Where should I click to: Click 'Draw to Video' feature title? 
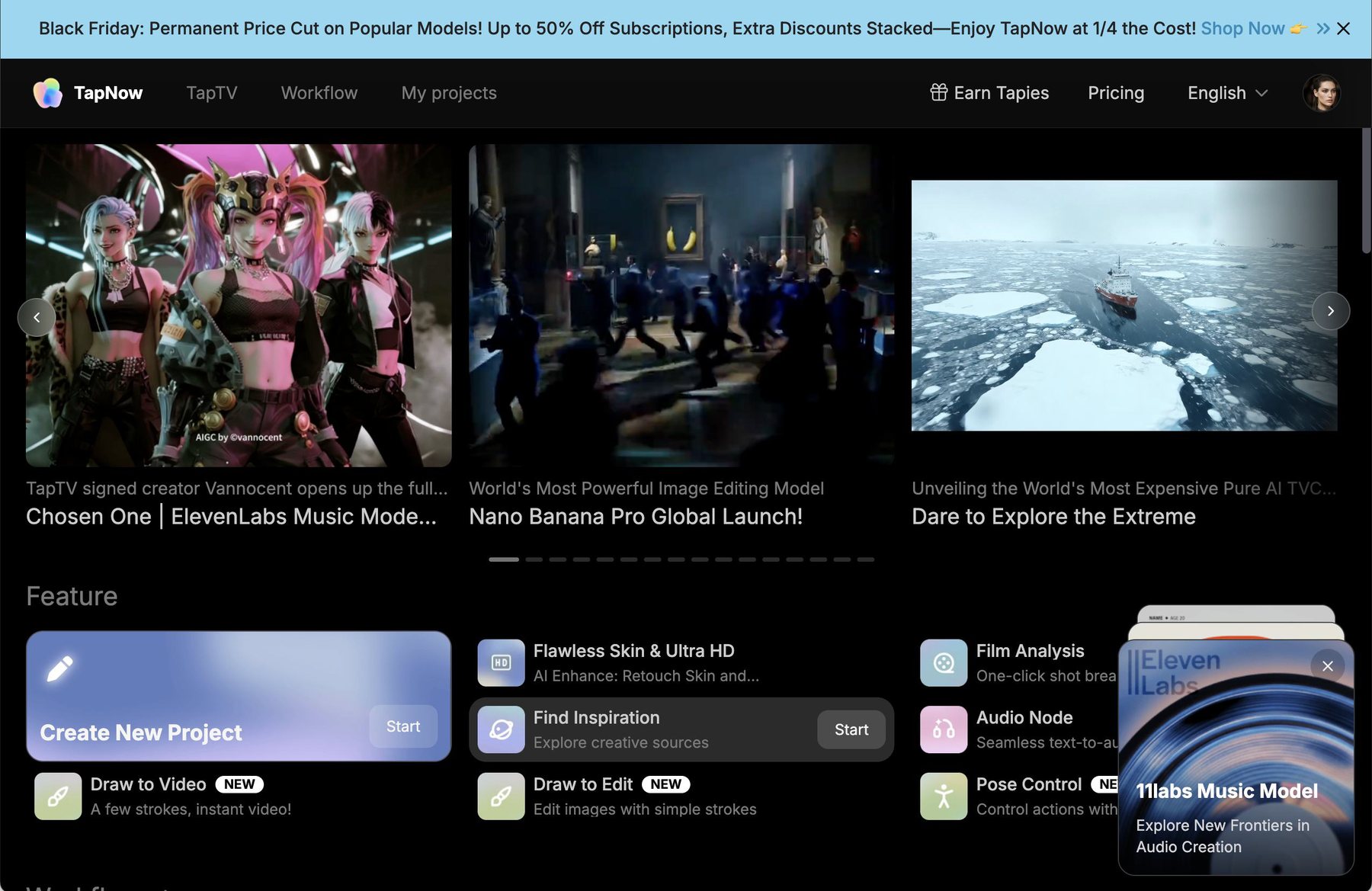(149, 784)
